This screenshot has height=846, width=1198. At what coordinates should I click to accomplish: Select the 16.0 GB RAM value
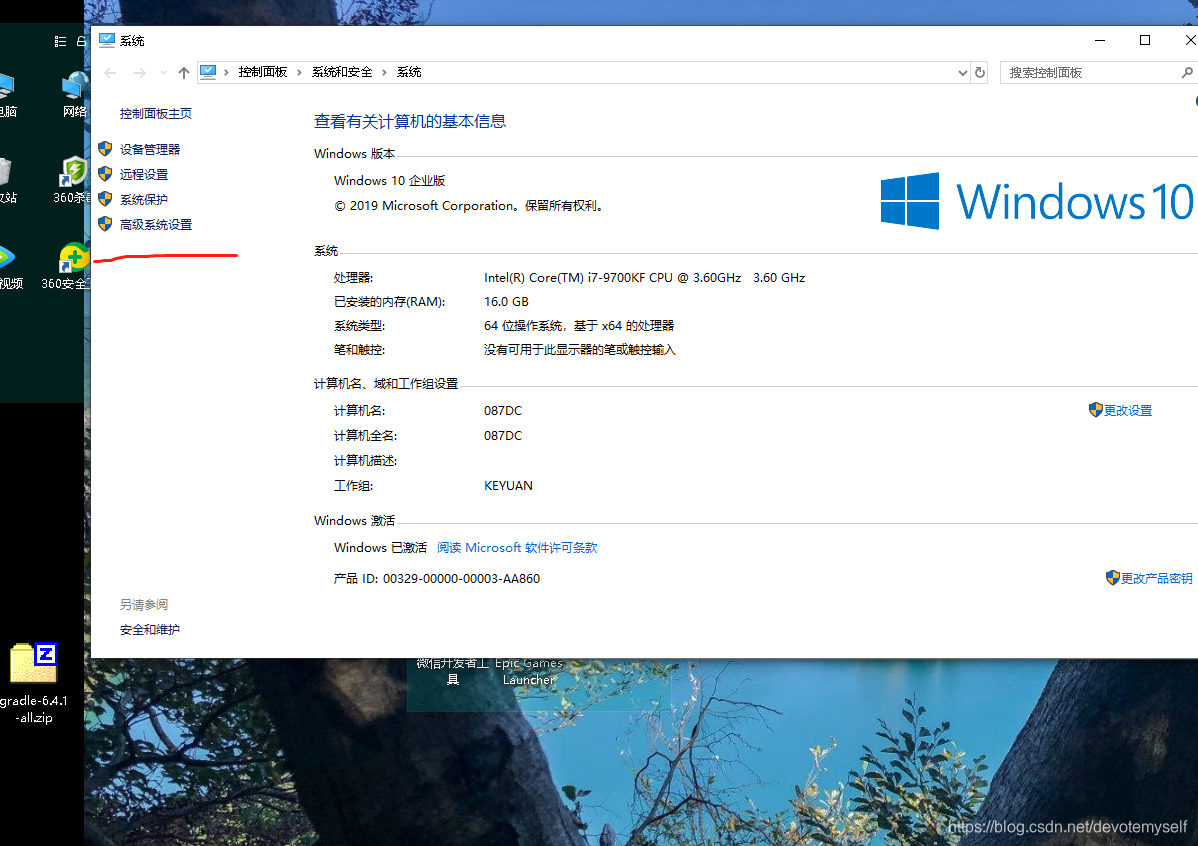click(506, 302)
